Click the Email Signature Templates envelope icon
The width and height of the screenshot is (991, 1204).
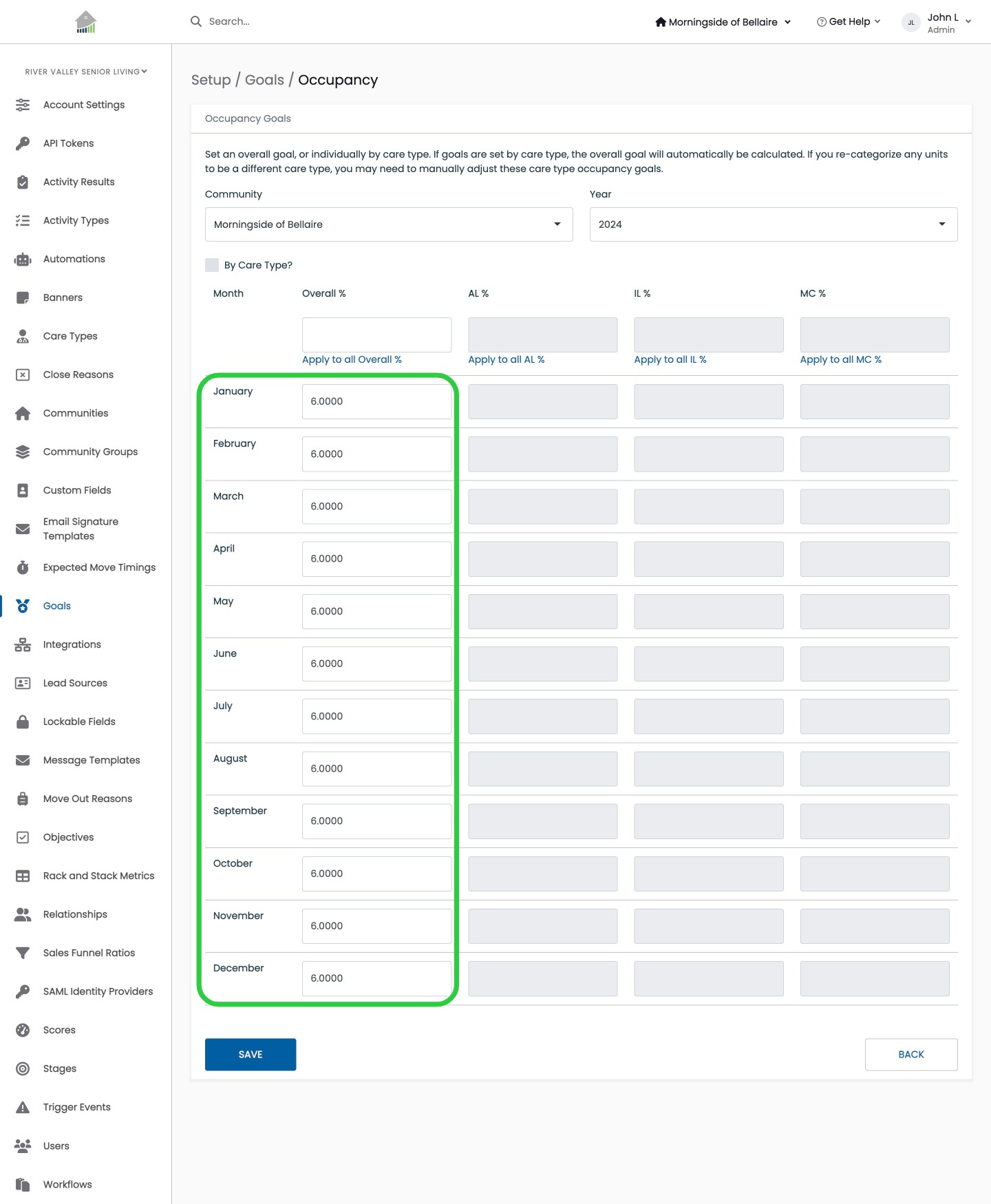coord(23,529)
